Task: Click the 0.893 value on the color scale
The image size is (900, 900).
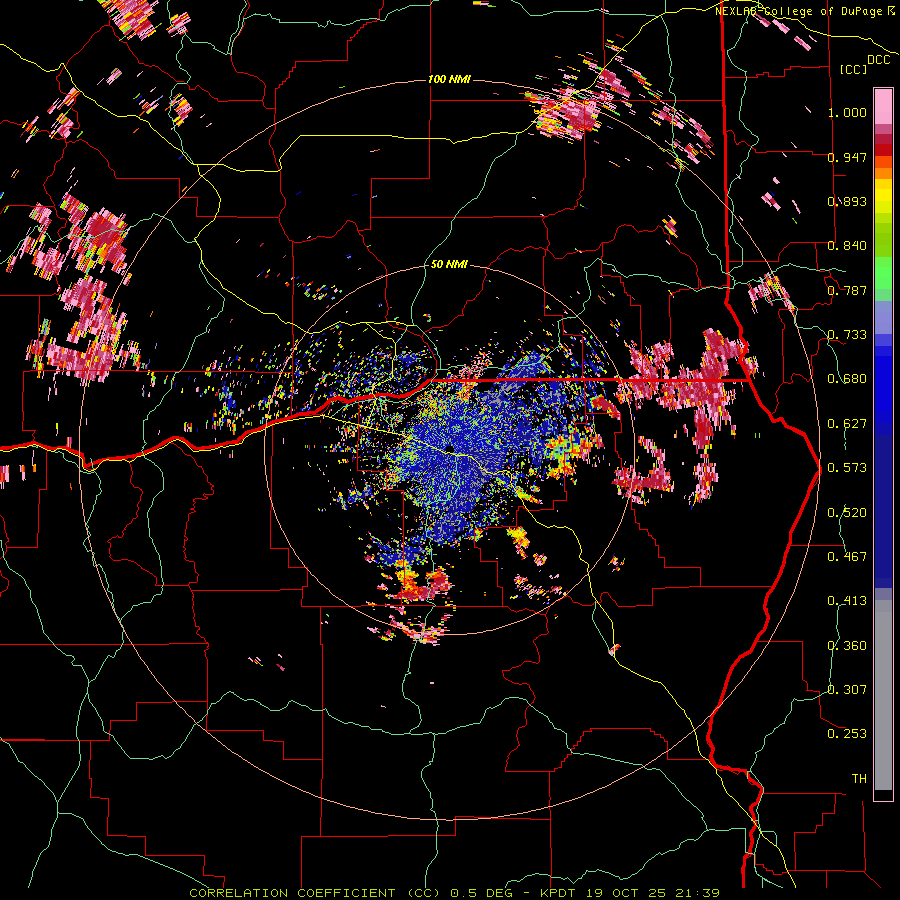Action: tap(847, 201)
